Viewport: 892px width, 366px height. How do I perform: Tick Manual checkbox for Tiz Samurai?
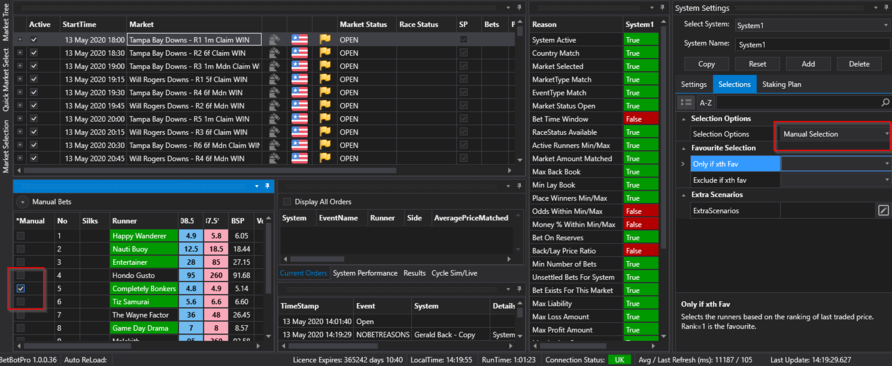click(20, 302)
